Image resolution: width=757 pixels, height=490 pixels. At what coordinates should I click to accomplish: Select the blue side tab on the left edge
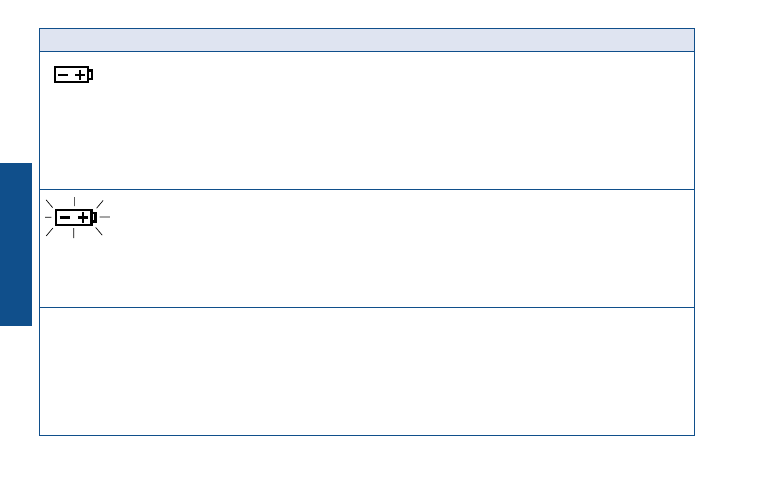click(x=16, y=244)
